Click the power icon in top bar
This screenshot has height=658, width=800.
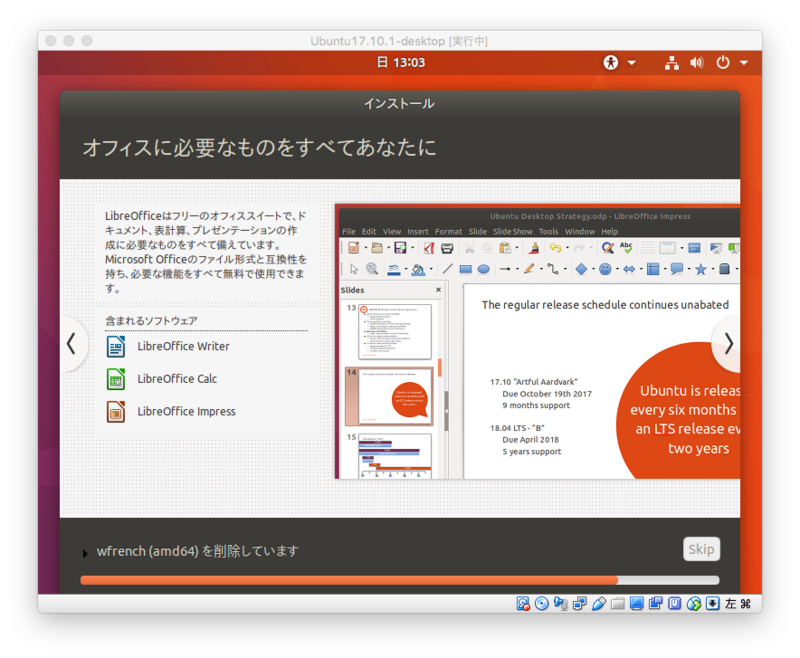point(722,63)
